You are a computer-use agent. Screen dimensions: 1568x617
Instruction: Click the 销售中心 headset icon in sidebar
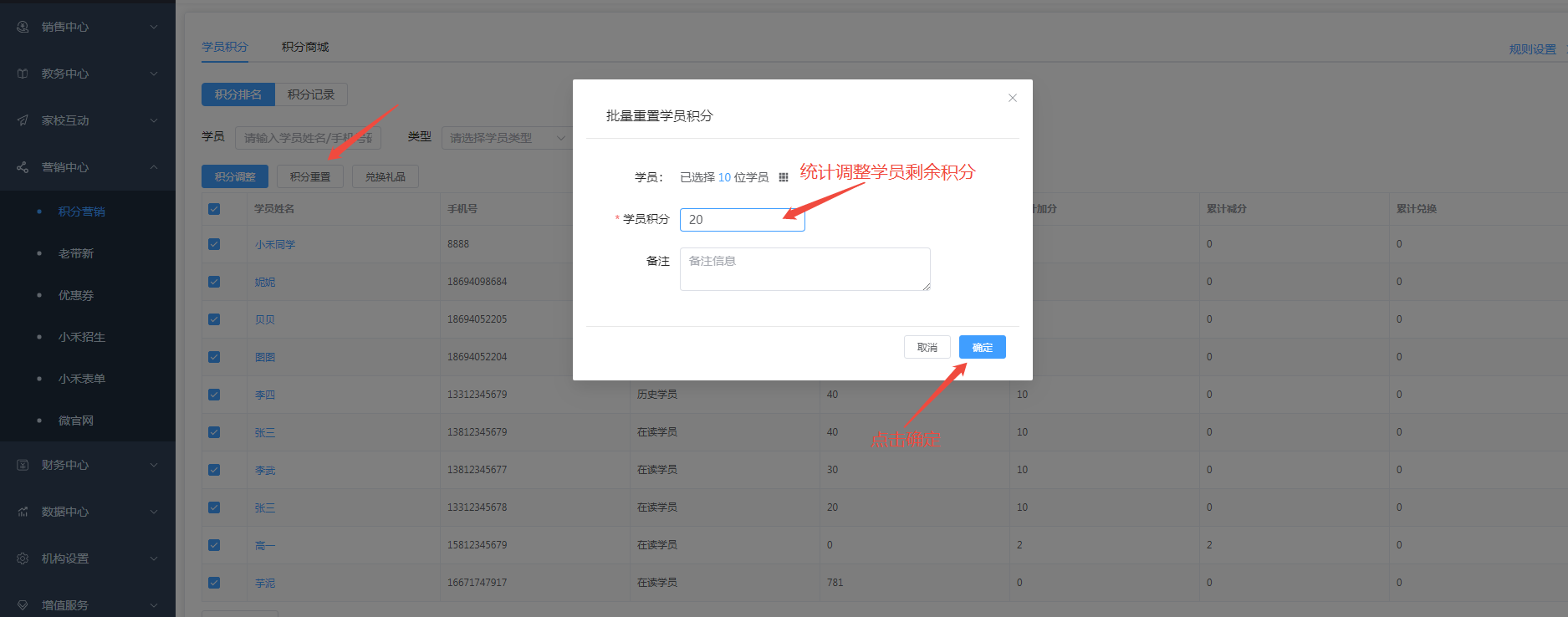click(x=23, y=27)
